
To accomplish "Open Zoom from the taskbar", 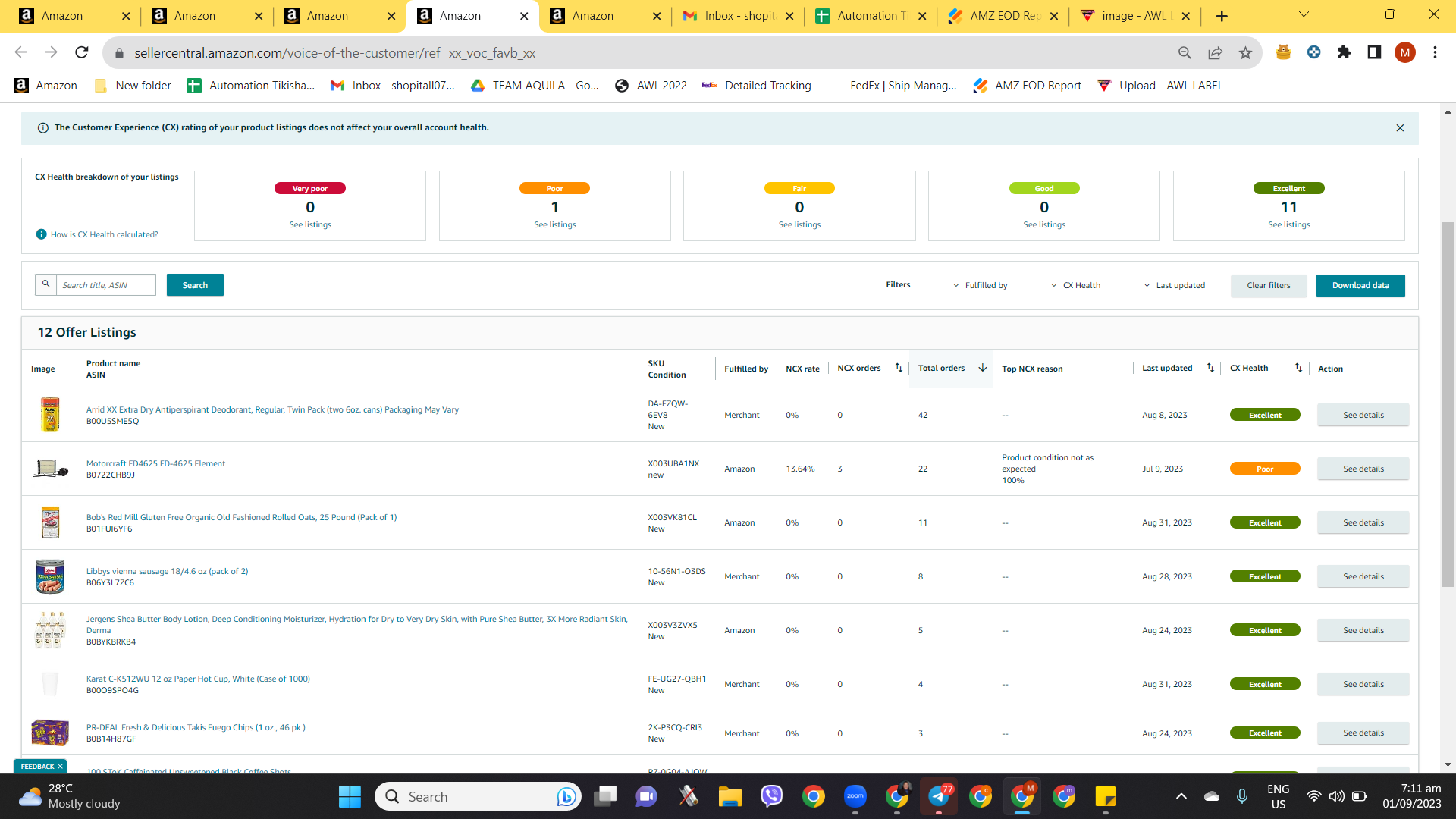I will click(x=855, y=797).
